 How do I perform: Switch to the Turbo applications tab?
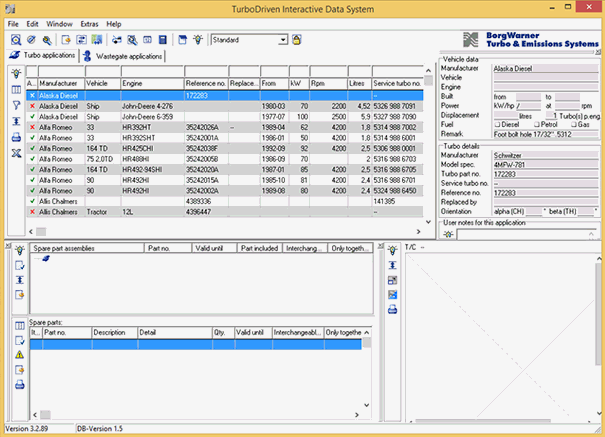[42, 55]
